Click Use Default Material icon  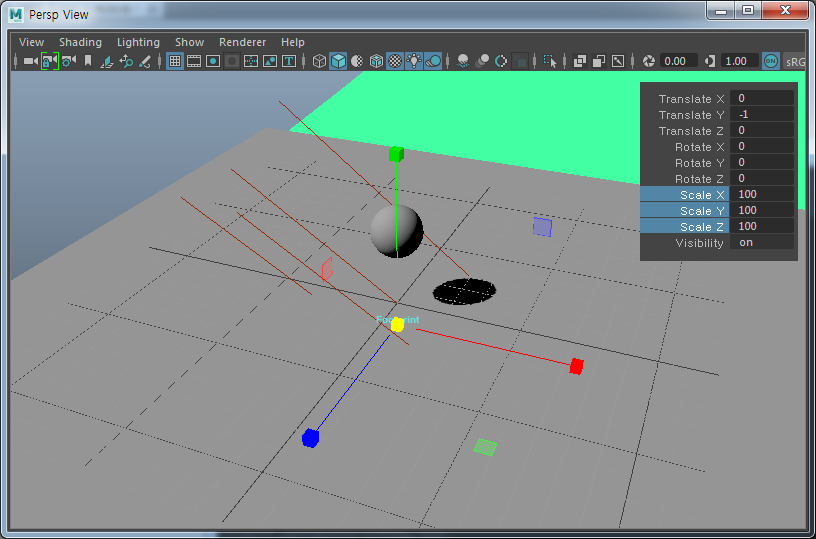(357, 61)
